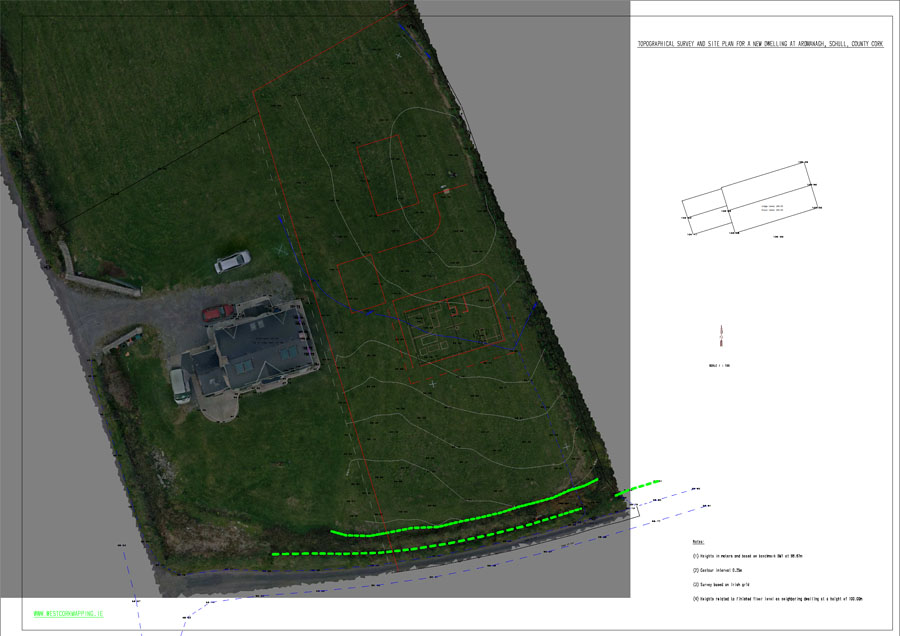Select the topographical survey title text

(761, 44)
